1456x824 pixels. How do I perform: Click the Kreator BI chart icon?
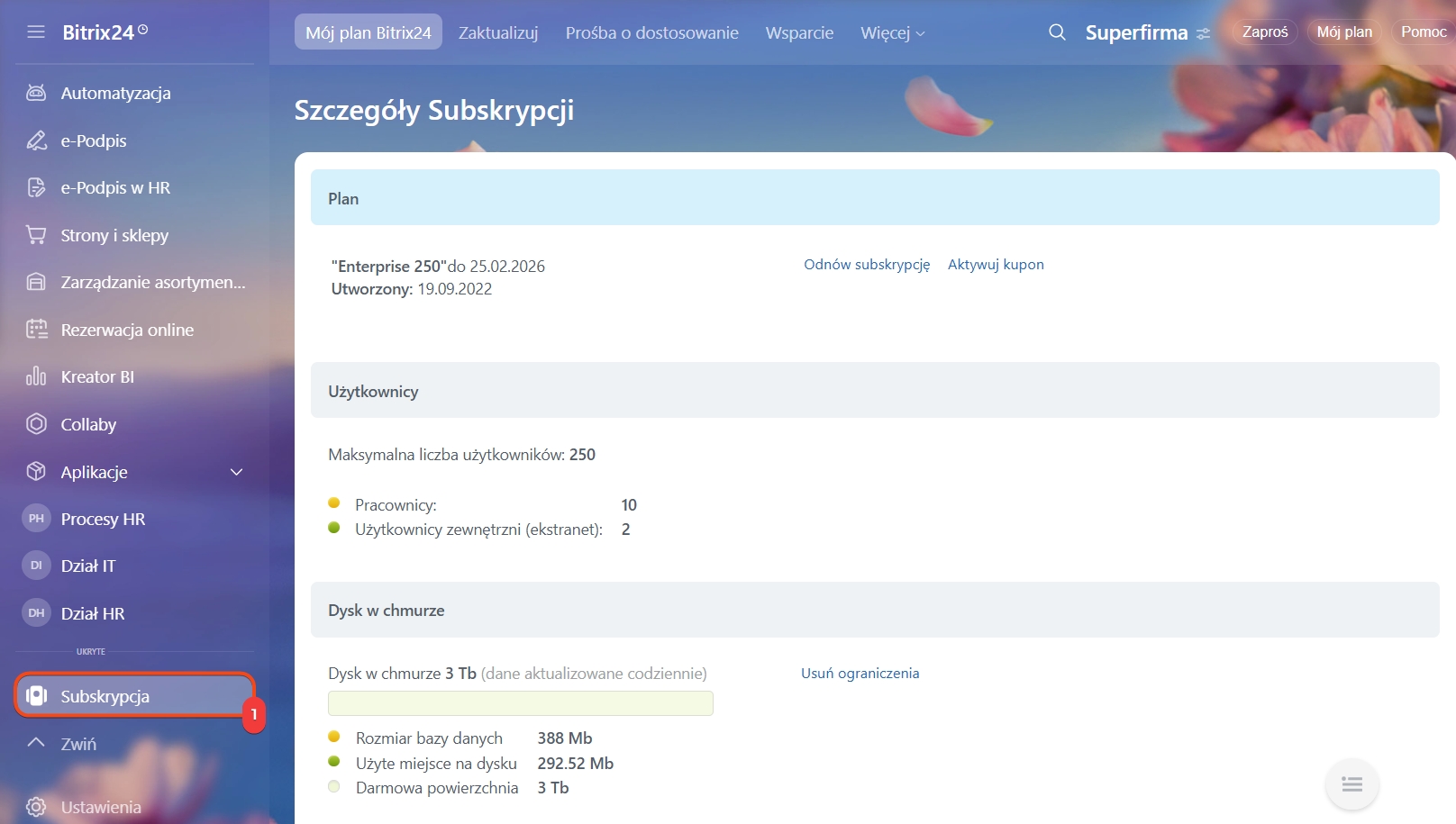36,376
